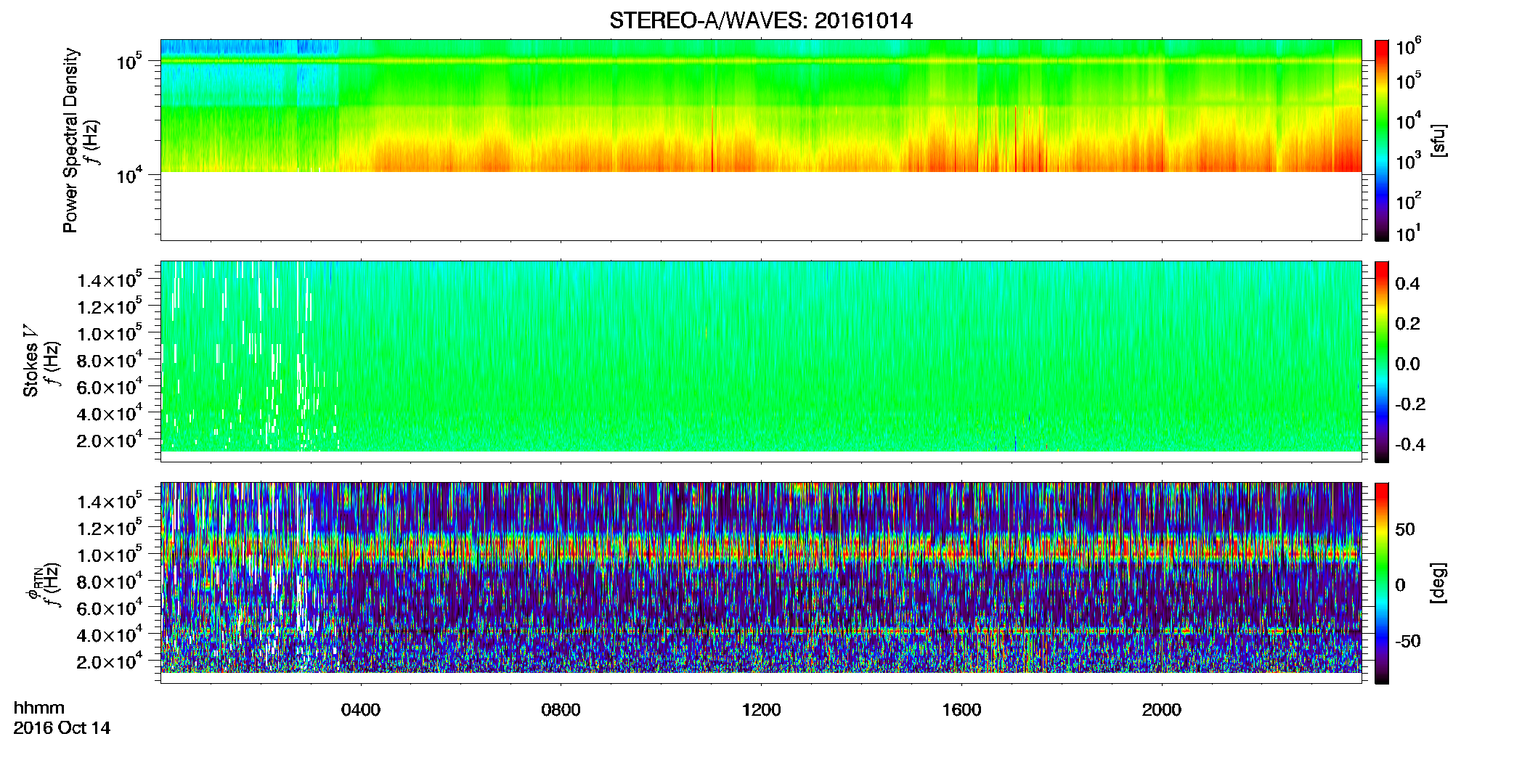Click the 2016 Oct 14 date label
This screenshot has height=784, width=1522.
(x=62, y=728)
